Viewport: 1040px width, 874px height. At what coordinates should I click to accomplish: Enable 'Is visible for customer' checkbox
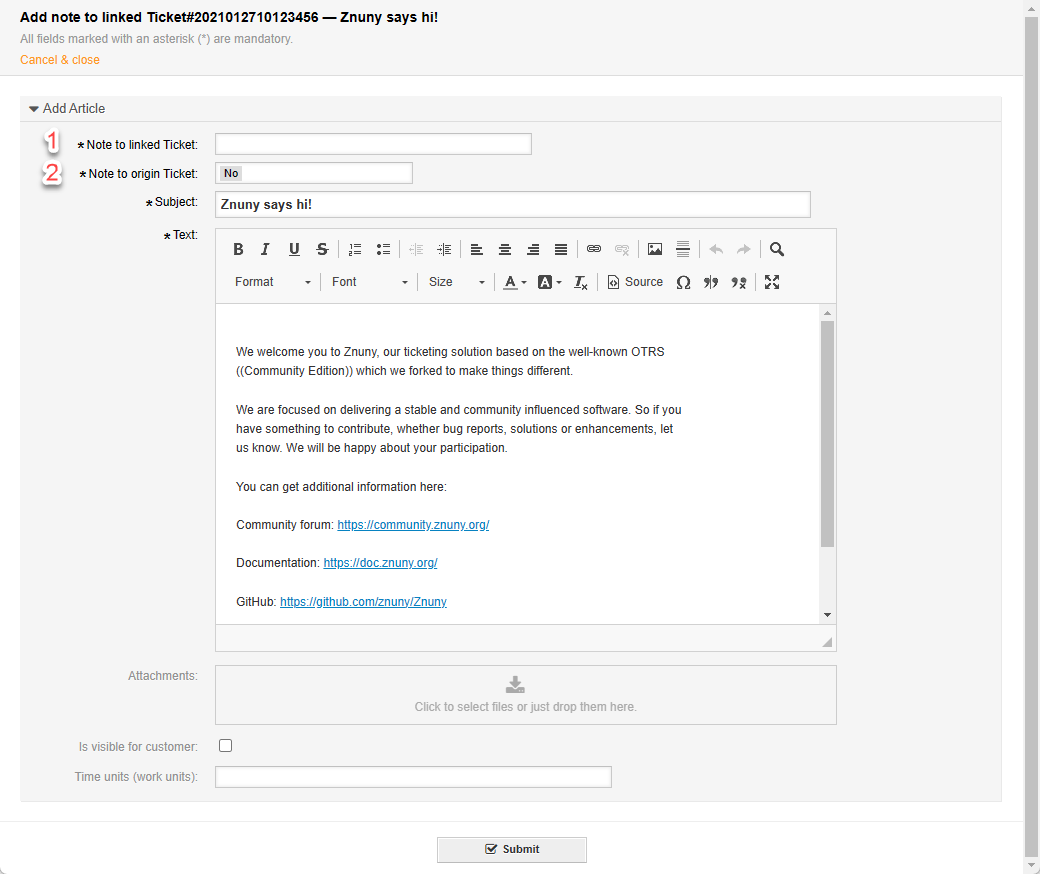[225, 746]
